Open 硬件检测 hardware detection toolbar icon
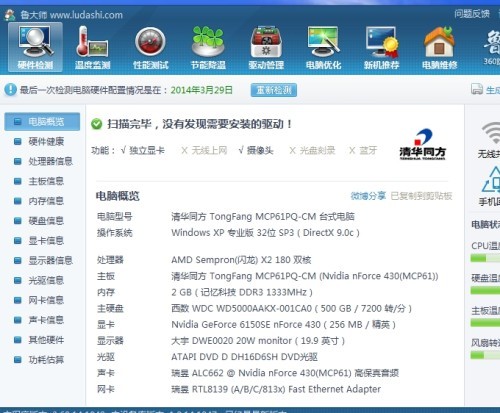Screen dimensions: 500x413 coord(35,47)
